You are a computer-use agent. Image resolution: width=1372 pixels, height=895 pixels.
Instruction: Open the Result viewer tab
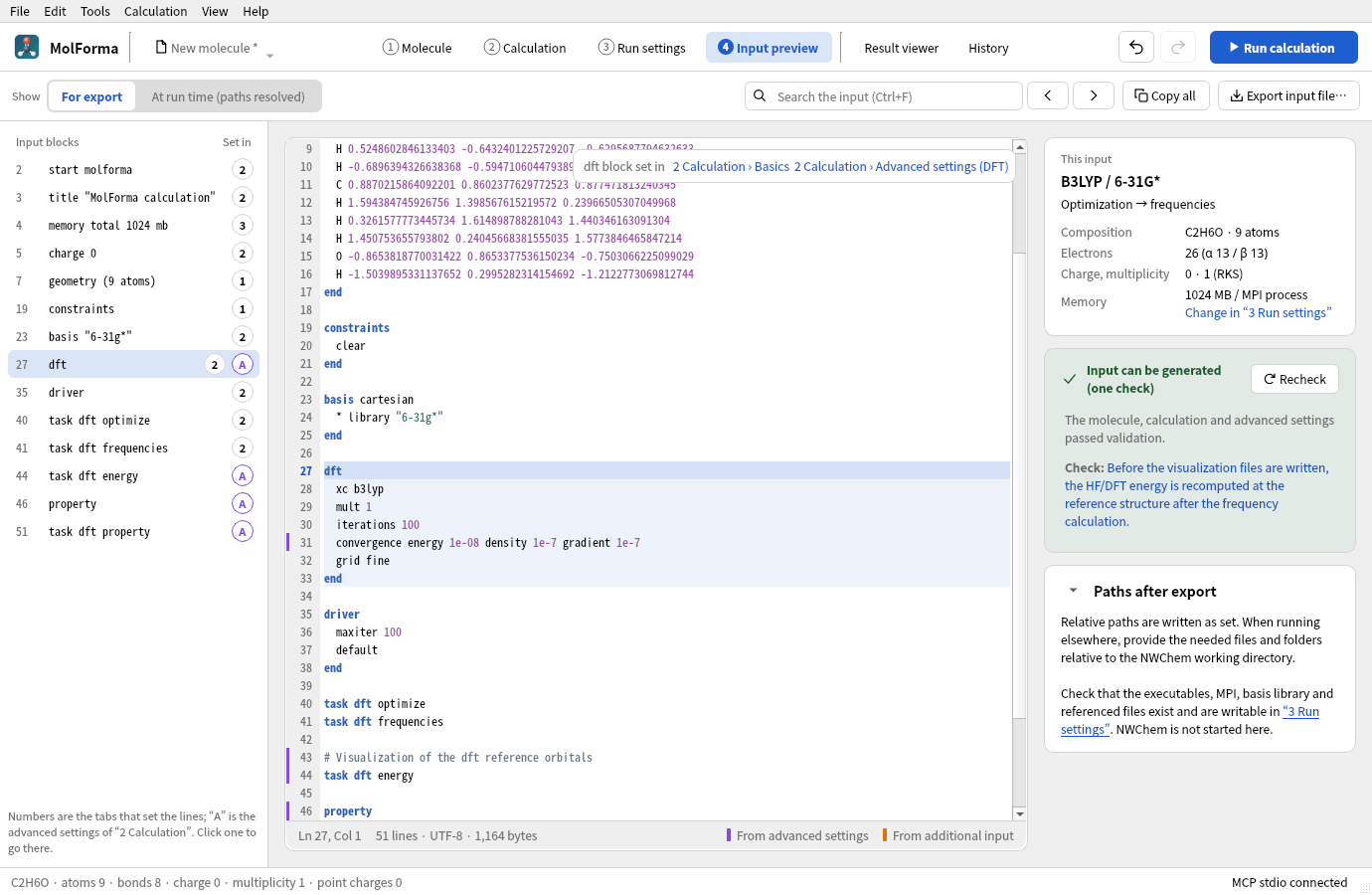click(901, 48)
